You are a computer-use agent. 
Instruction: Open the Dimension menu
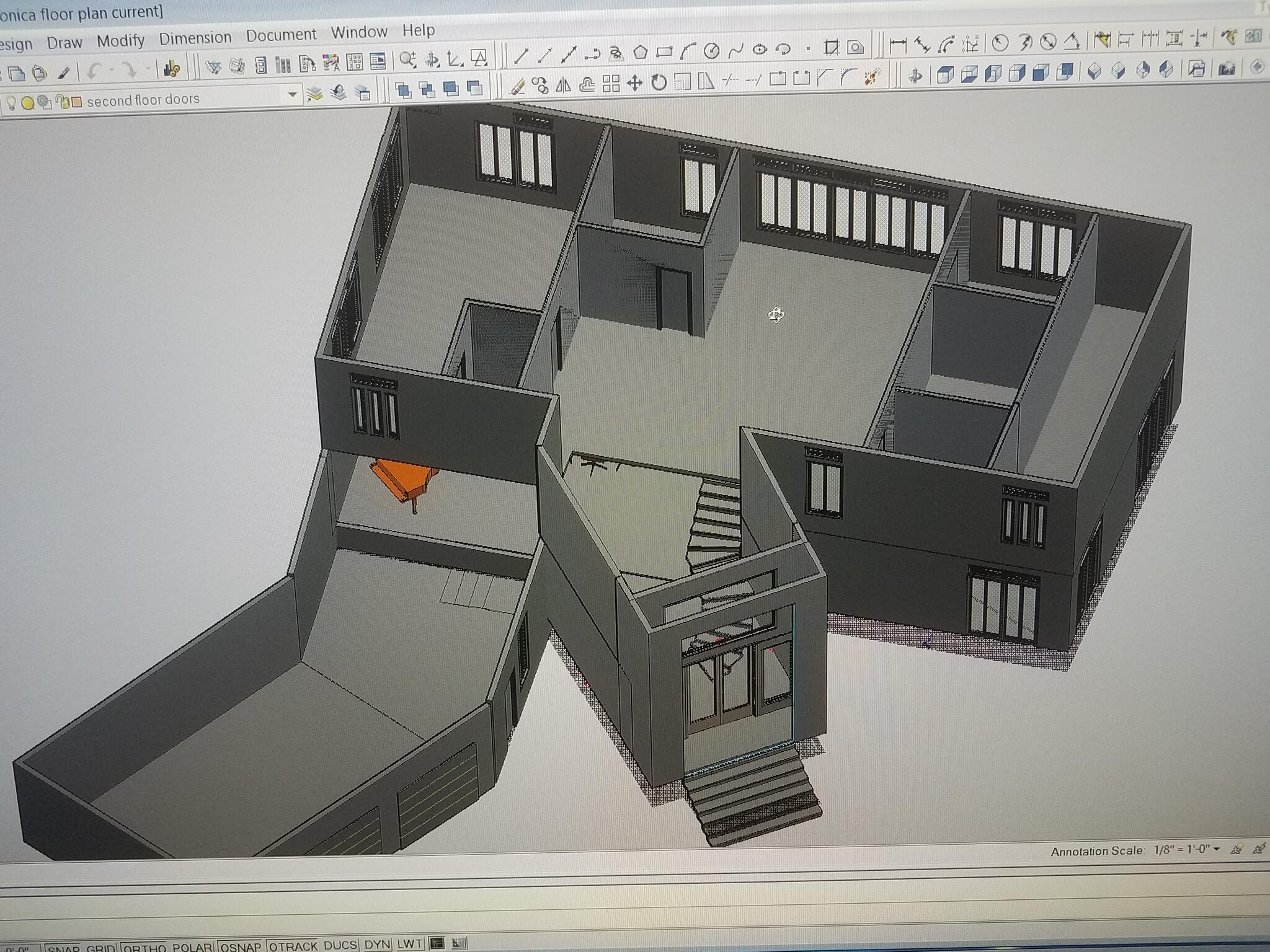195,38
